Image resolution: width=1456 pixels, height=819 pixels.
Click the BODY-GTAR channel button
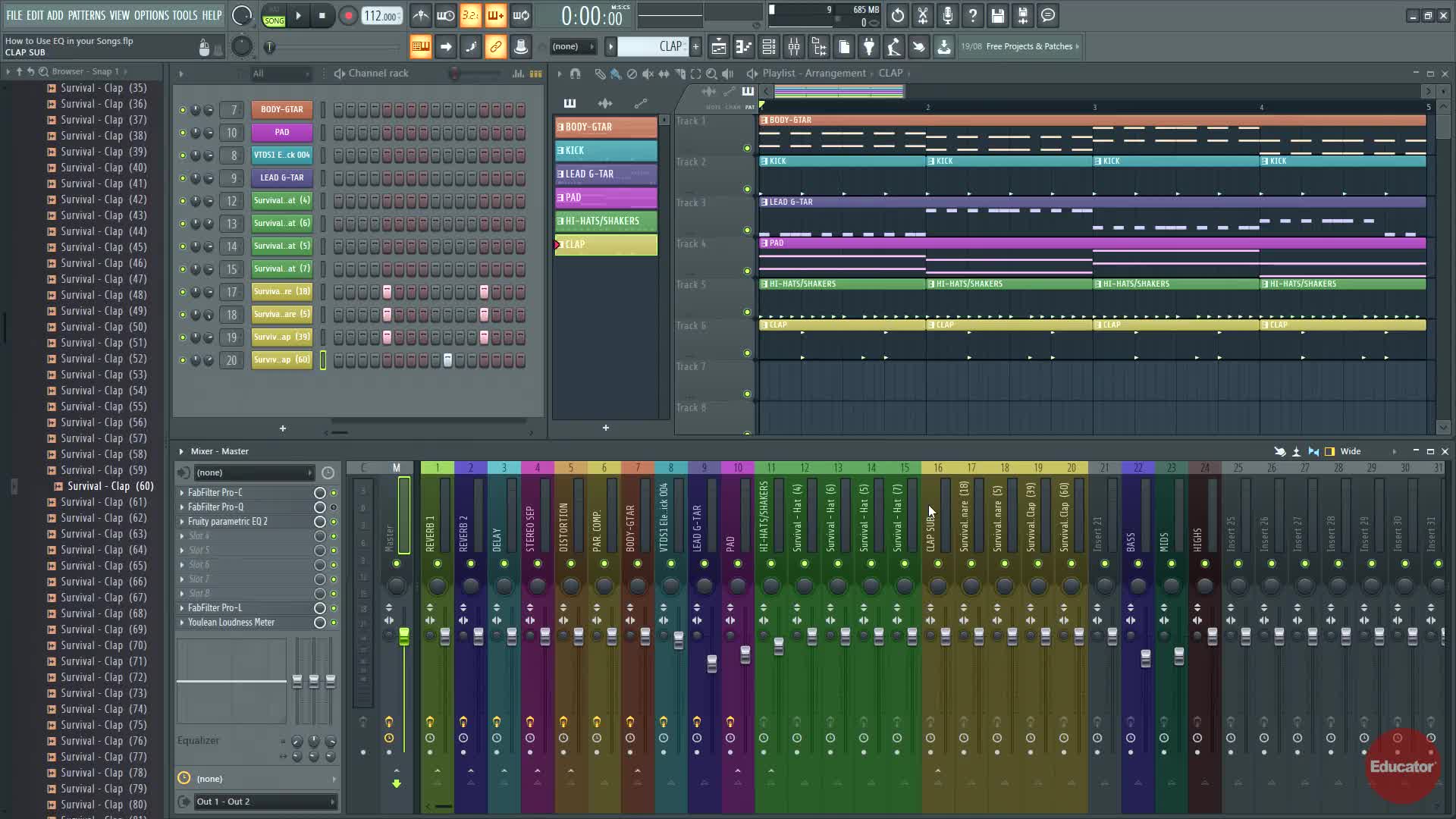point(281,110)
